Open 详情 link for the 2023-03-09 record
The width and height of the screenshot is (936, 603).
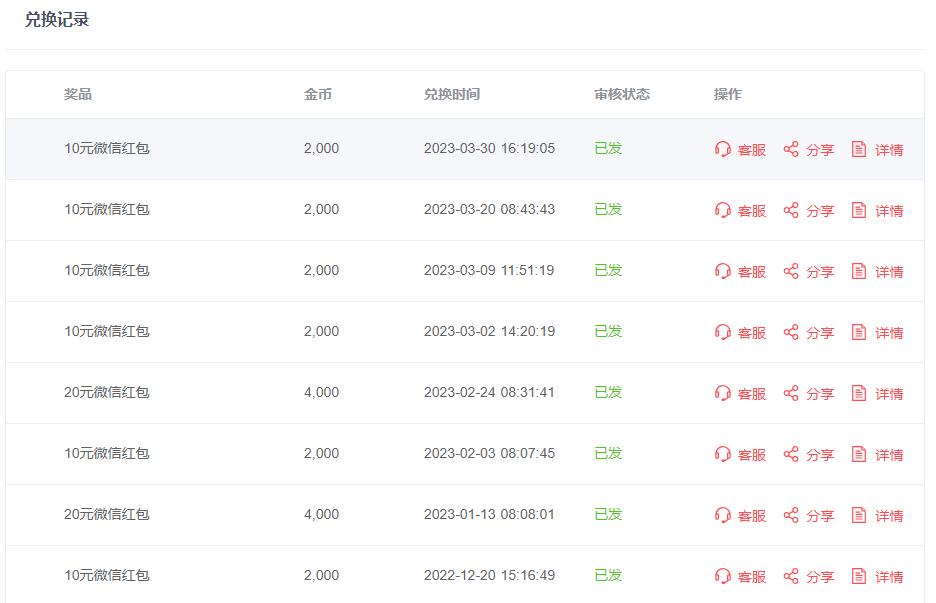[889, 272]
